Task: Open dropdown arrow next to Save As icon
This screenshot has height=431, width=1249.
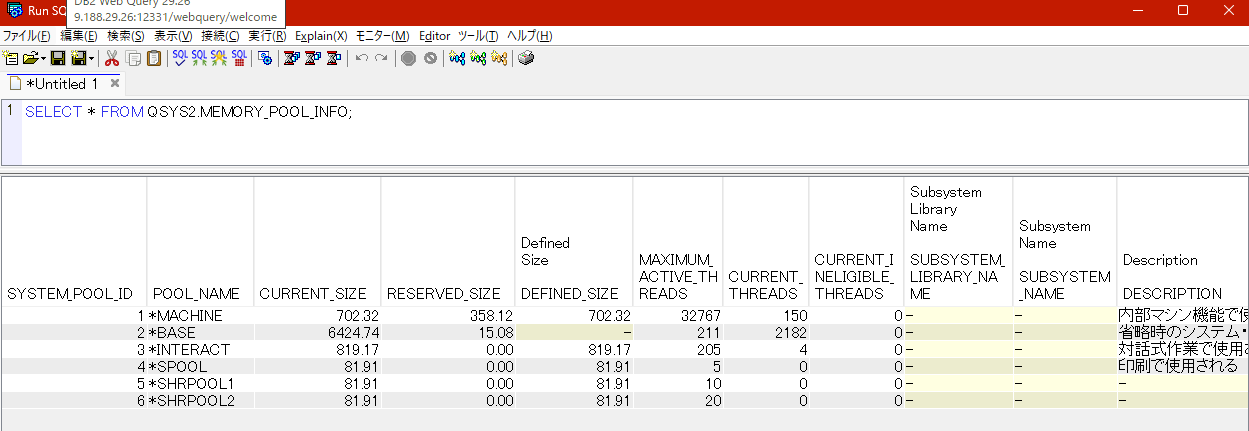Action: [x=92, y=58]
